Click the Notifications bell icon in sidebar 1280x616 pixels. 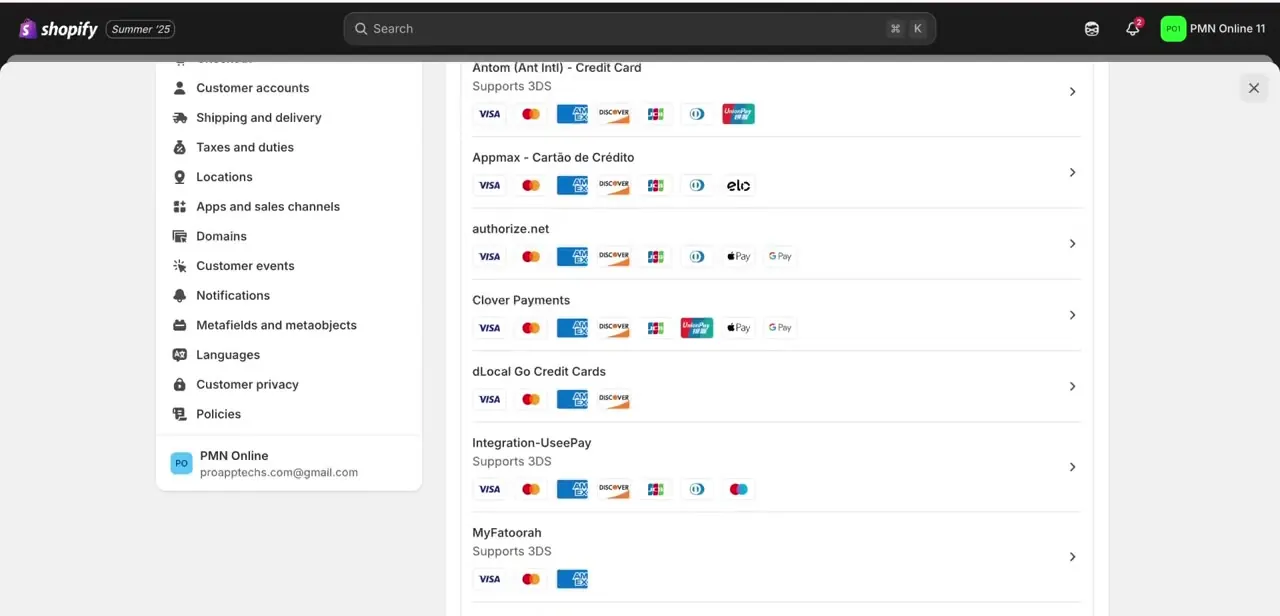point(180,296)
